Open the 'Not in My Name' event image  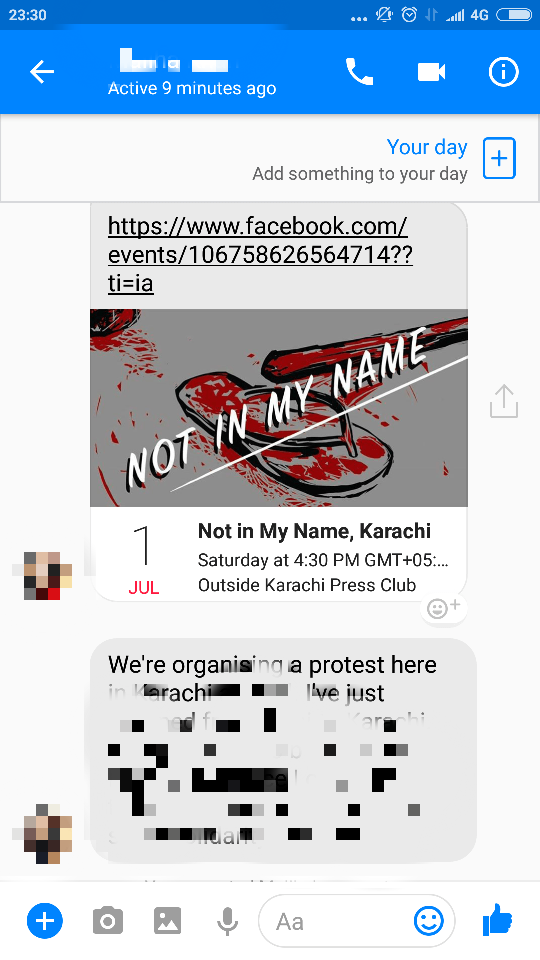pyautogui.click(x=279, y=408)
